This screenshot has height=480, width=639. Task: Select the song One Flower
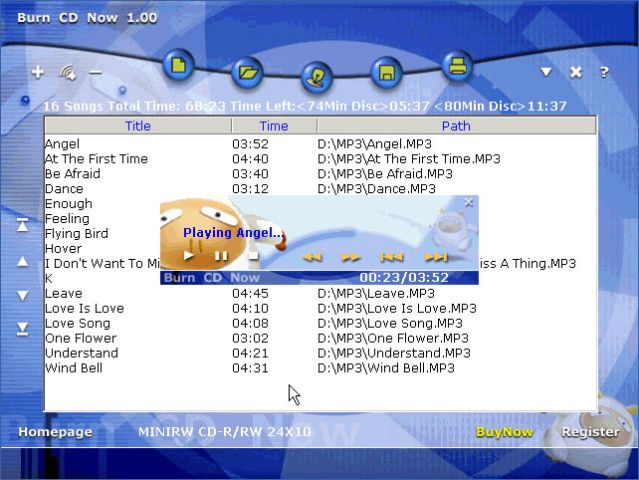[x=81, y=338]
